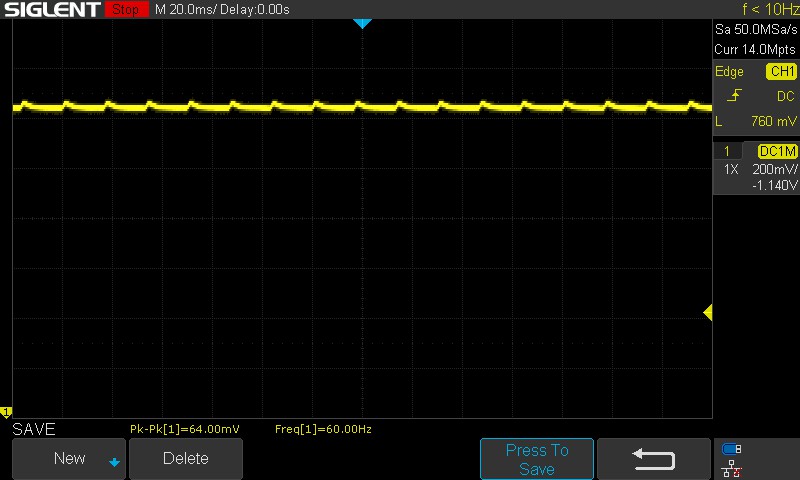
Task: Click the Delete button
Action: coord(185,459)
